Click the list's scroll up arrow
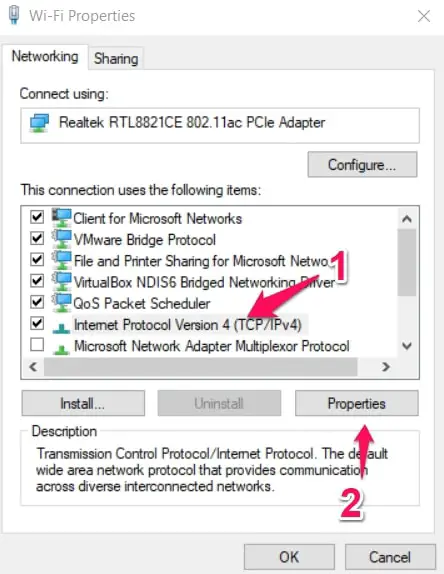 407,219
